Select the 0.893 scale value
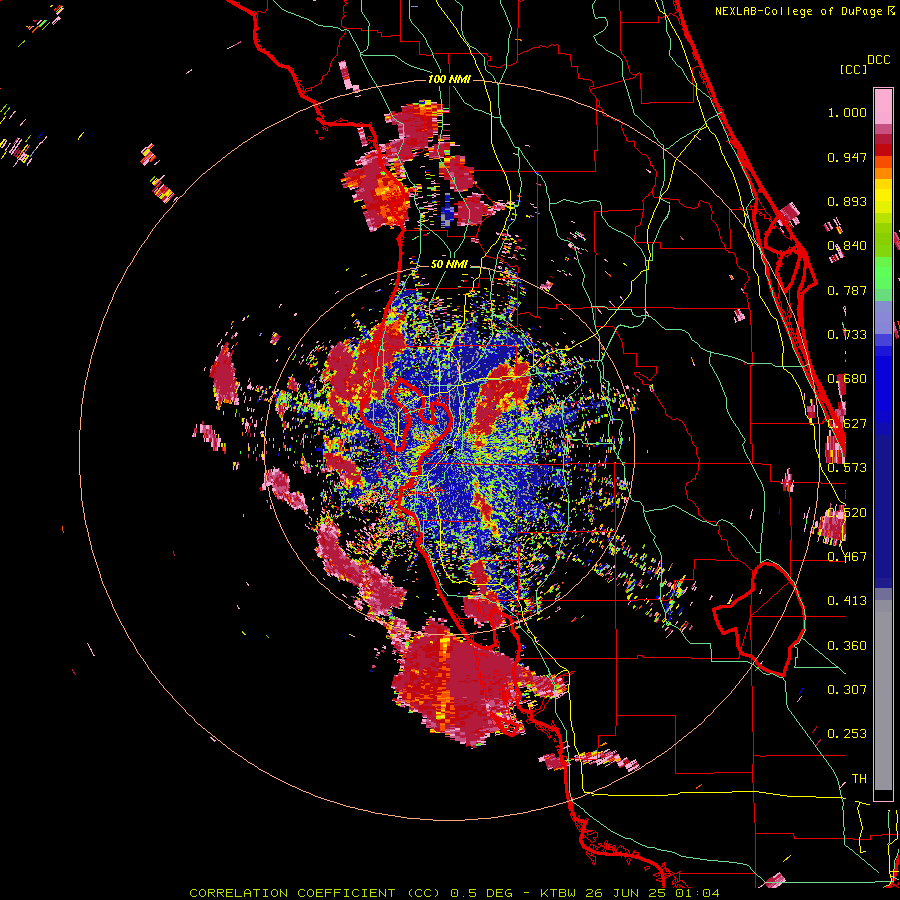This screenshot has width=900, height=900. [x=847, y=201]
